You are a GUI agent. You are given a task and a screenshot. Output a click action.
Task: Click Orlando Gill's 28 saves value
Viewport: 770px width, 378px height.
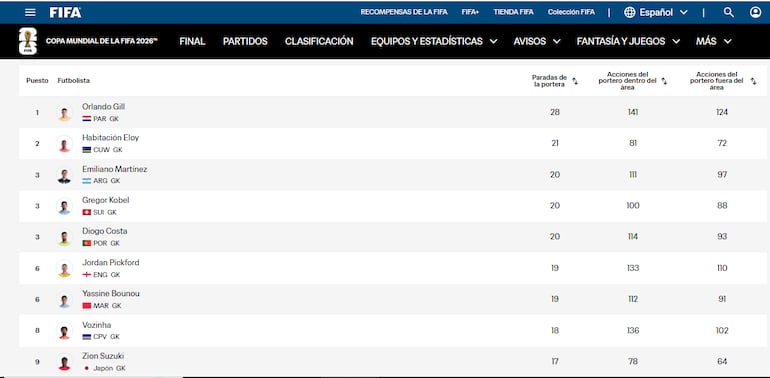click(555, 112)
